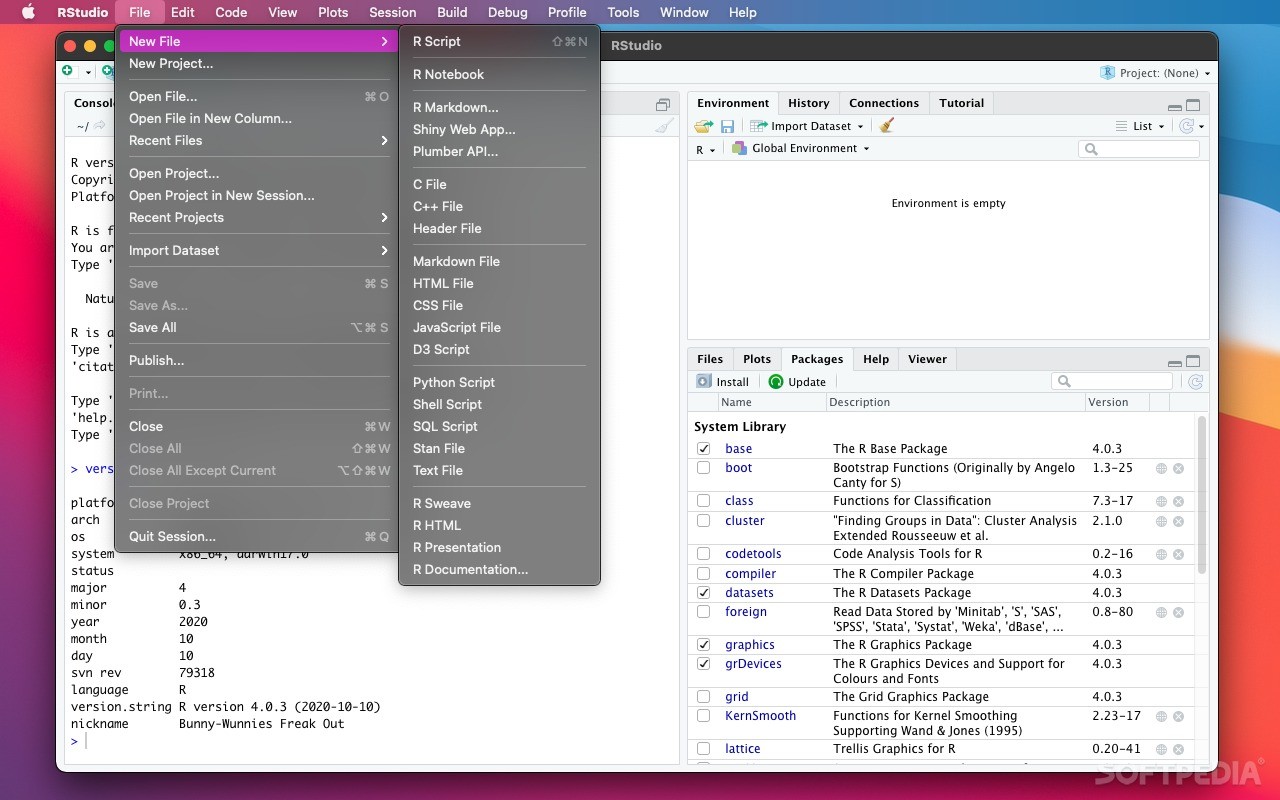The height and width of the screenshot is (800, 1280).
Task: Click the load workspace folder icon
Action: (704, 126)
